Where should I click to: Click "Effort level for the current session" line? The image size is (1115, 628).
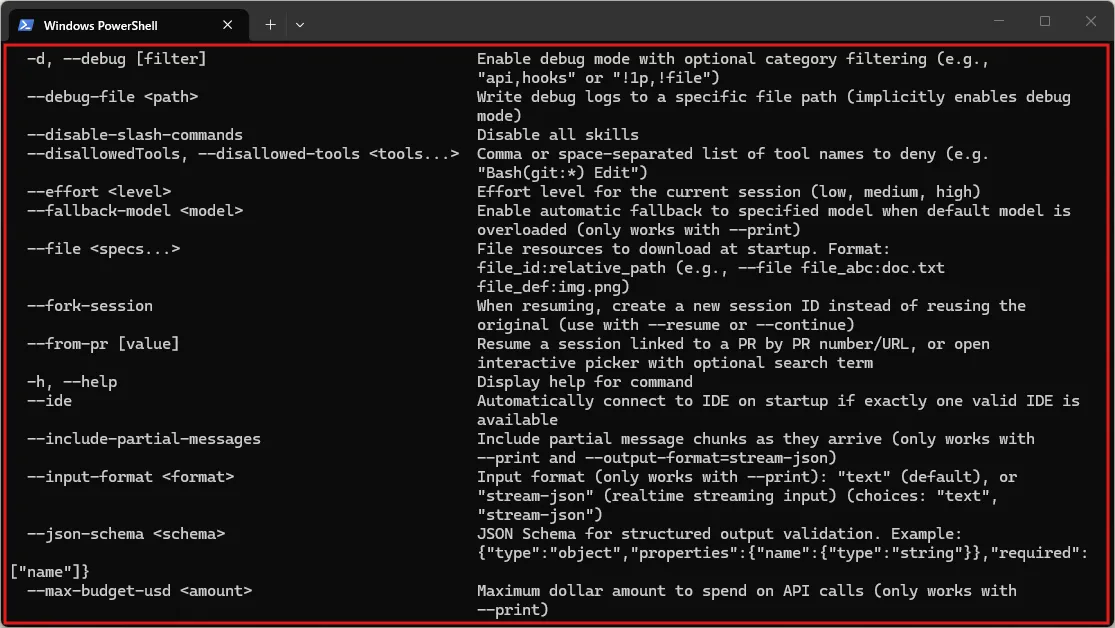pos(729,192)
